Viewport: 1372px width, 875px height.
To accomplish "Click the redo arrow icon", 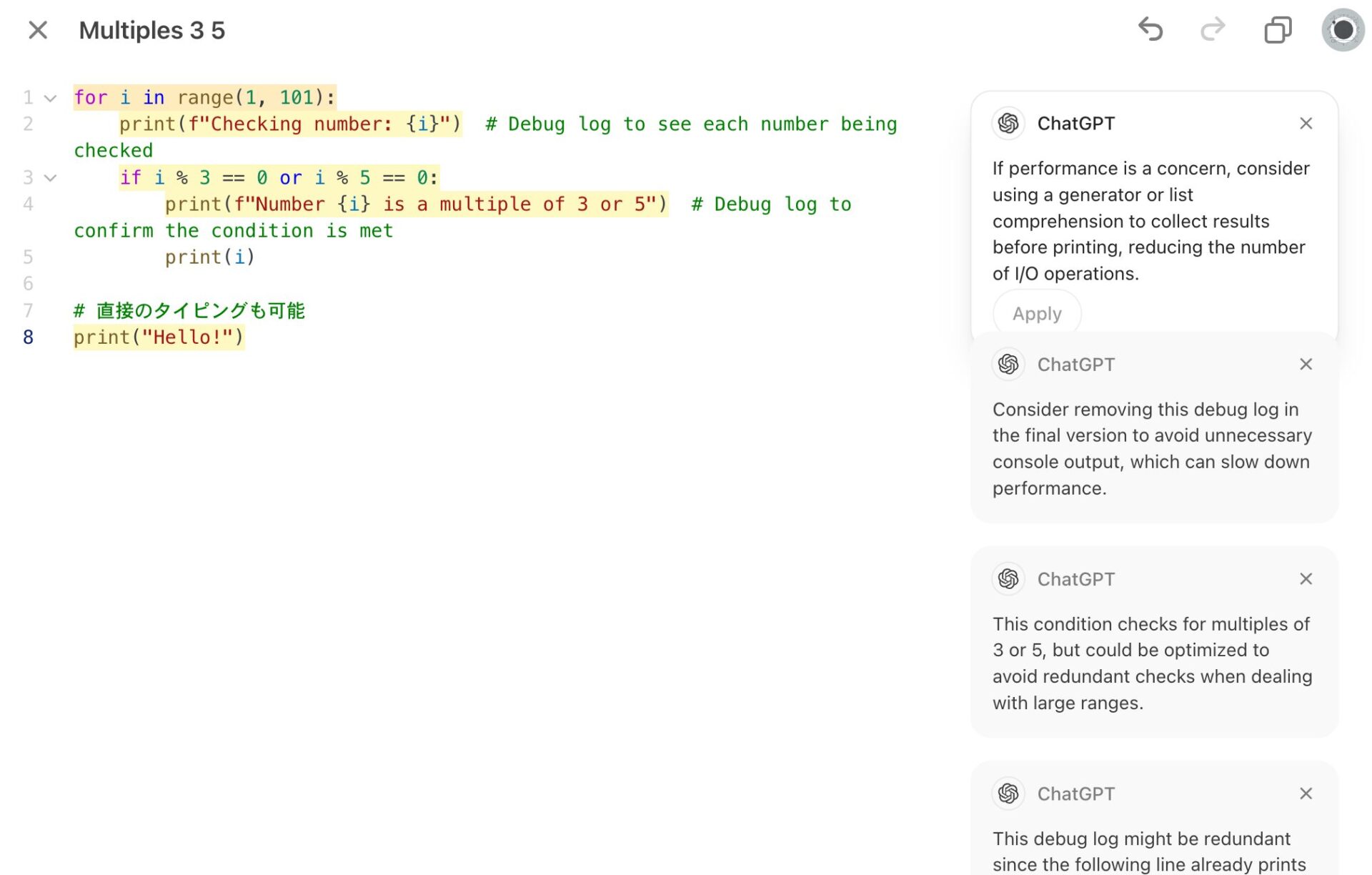I will (1213, 30).
